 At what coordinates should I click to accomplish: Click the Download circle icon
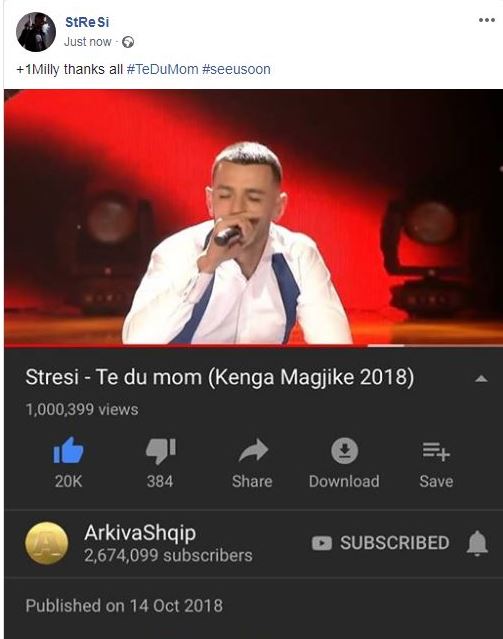pyautogui.click(x=344, y=451)
